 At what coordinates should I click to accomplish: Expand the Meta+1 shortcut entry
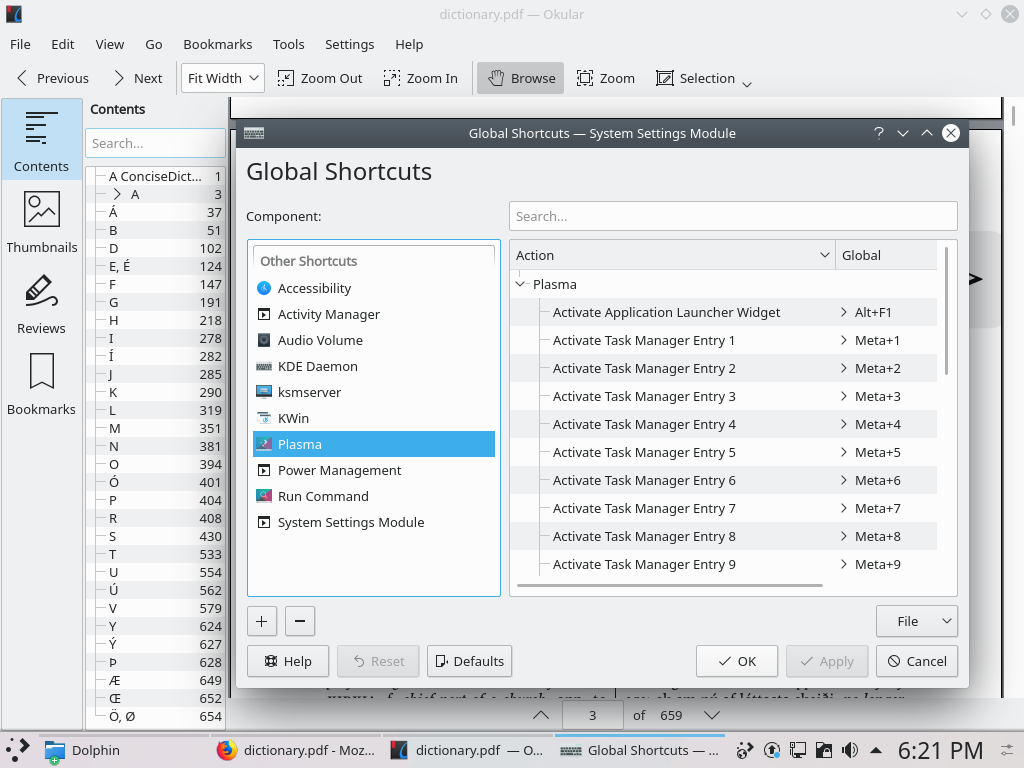[x=843, y=340]
